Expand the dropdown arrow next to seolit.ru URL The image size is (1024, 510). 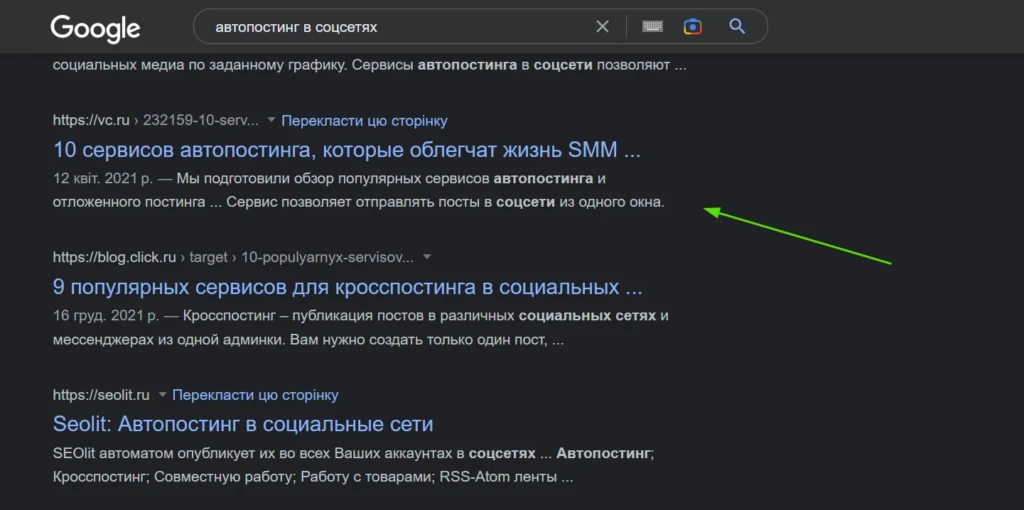[162, 394]
